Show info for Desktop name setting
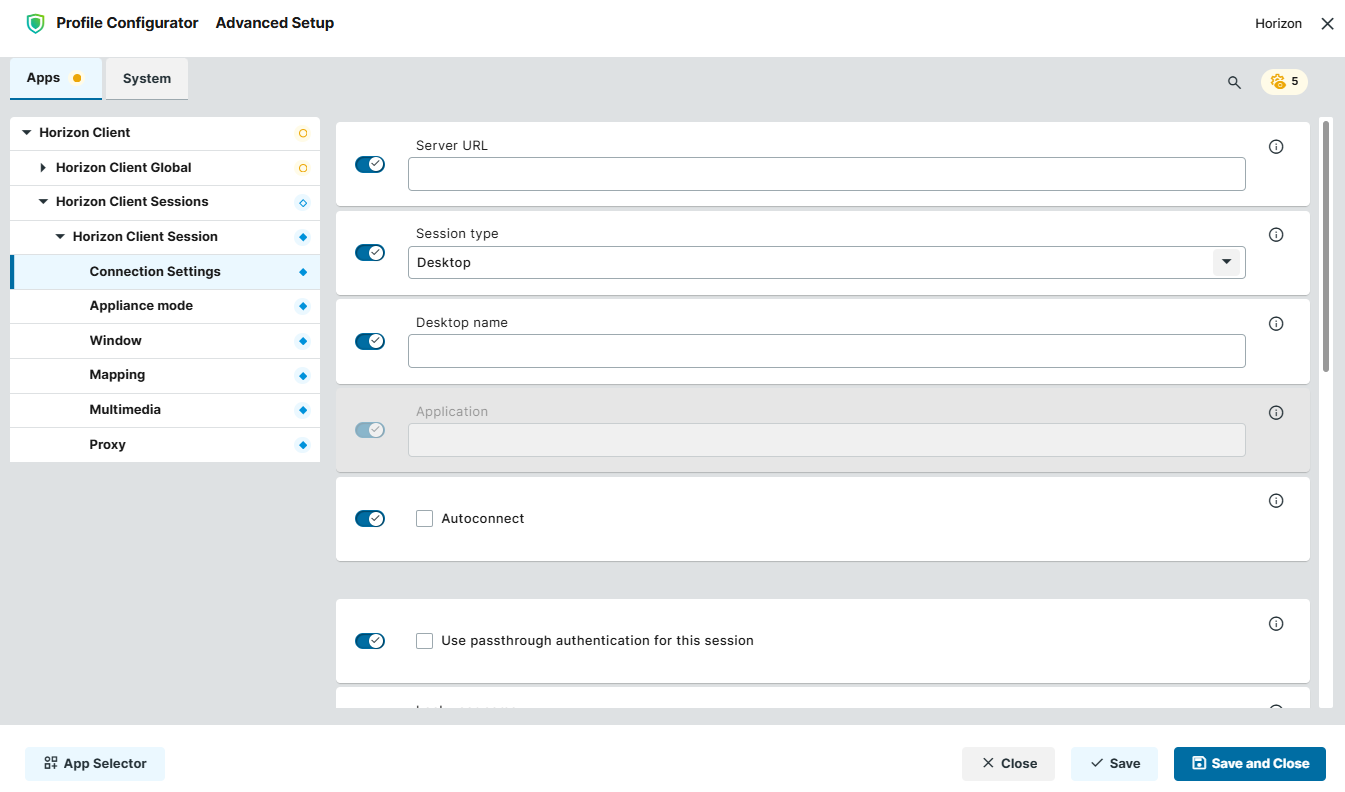The width and height of the screenshot is (1345, 792). pos(1276,324)
